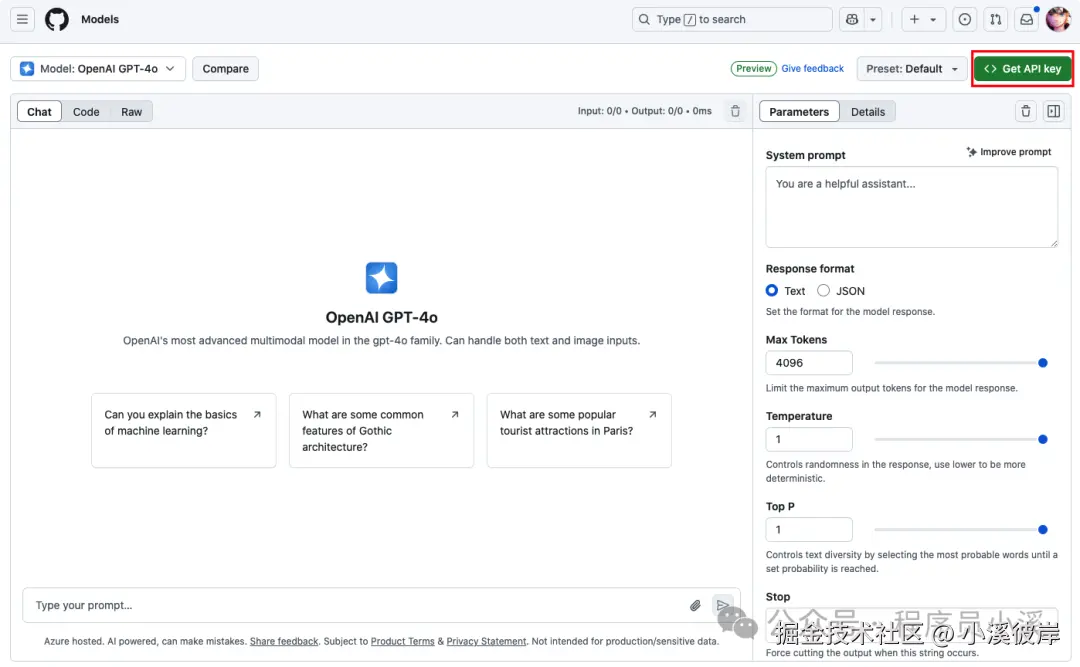The width and height of the screenshot is (1080, 667).
Task: Adjust the Top P slider handle
Action: click(x=1043, y=530)
